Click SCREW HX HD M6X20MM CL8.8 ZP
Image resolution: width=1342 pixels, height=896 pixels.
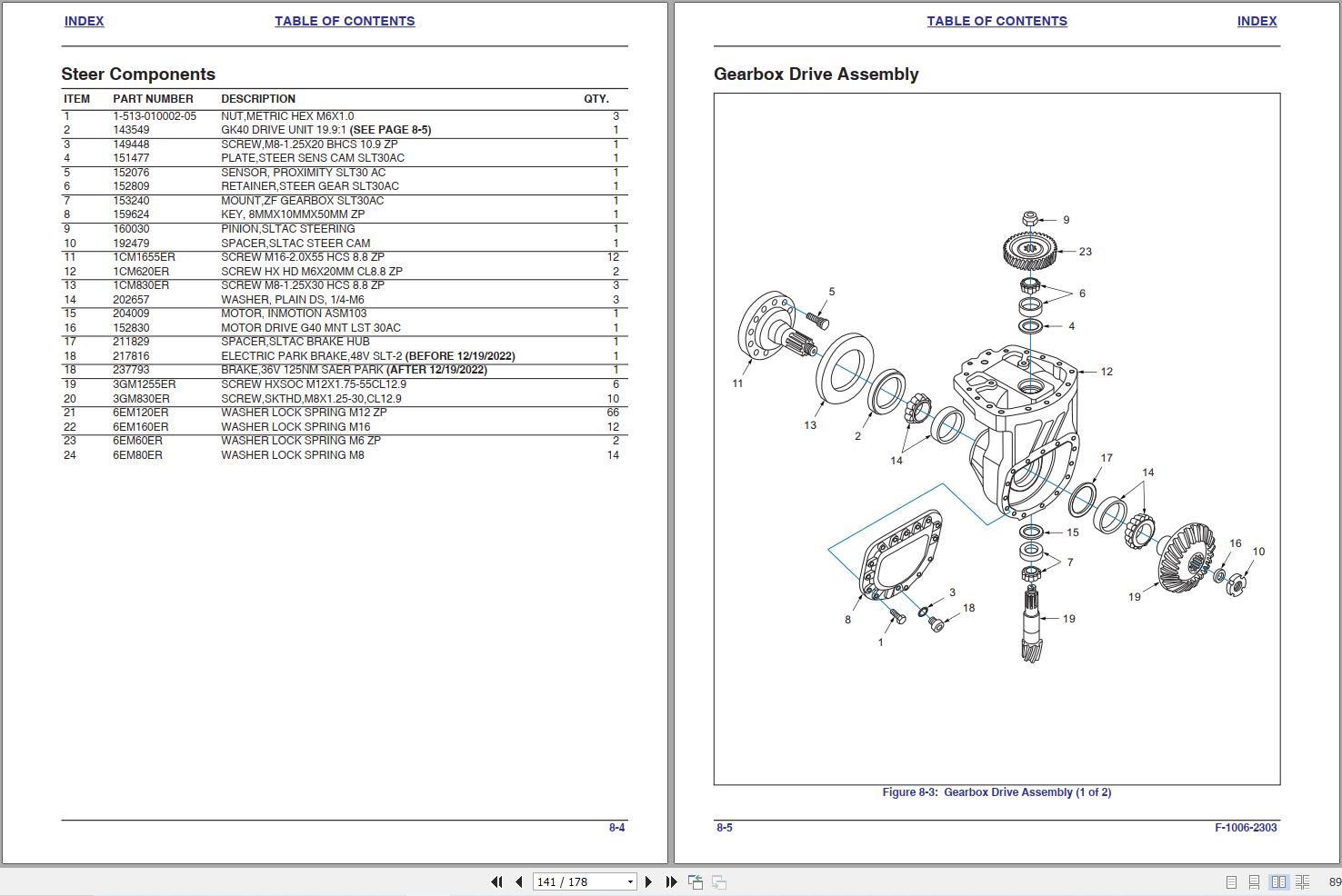[x=311, y=272]
